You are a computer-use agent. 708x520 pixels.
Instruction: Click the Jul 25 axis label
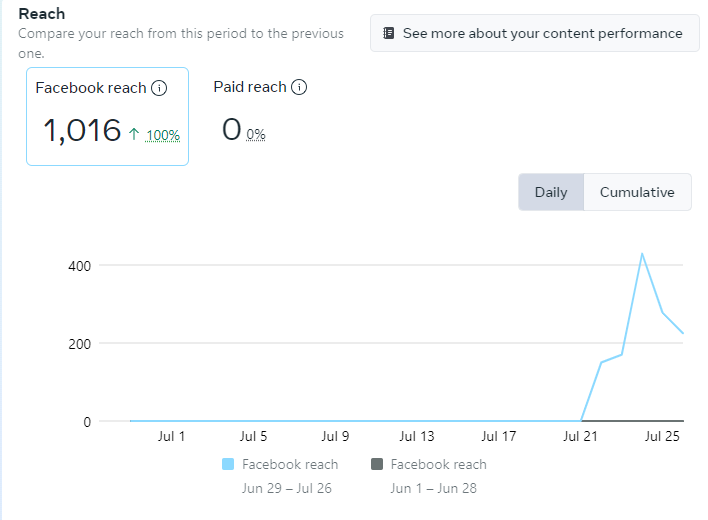point(662,436)
